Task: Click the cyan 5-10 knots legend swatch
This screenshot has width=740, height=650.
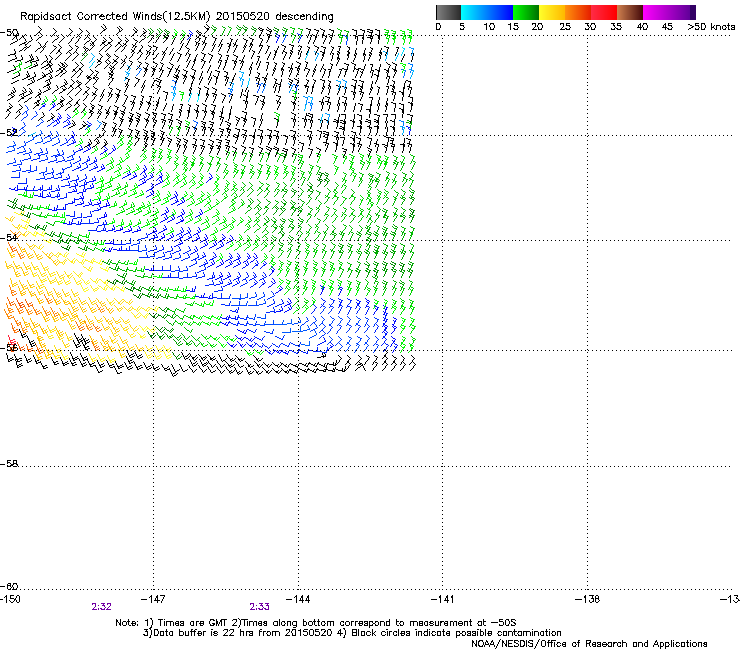Action: pyautogui.click(x=474, y=12)
